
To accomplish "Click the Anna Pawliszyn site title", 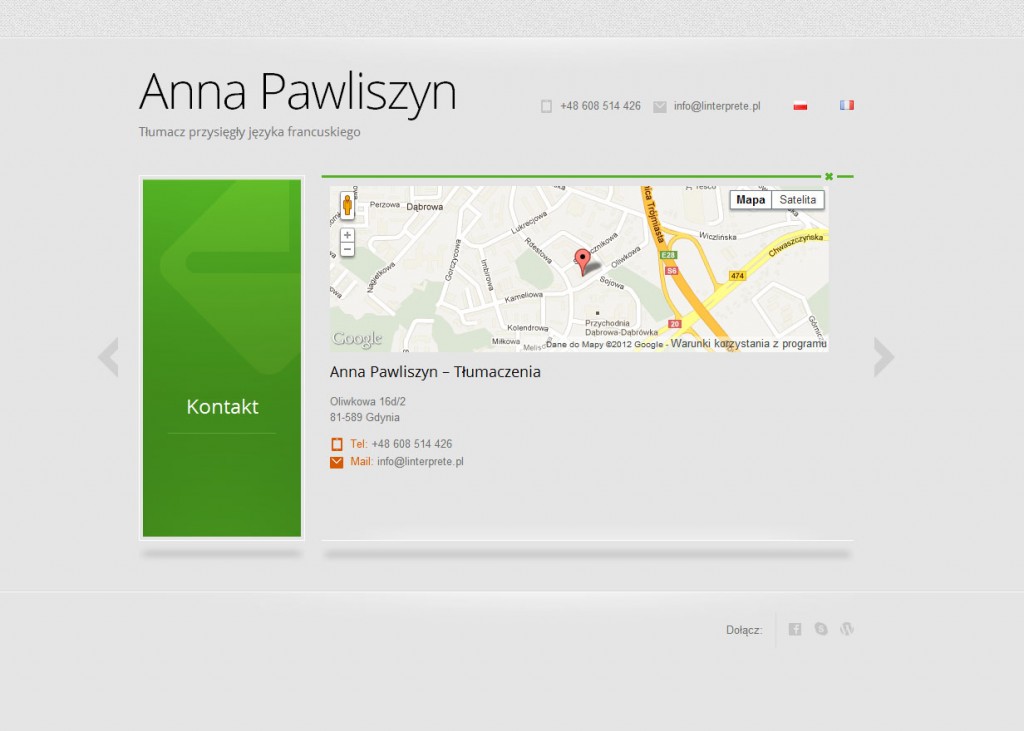I will (x=297, y=92).
